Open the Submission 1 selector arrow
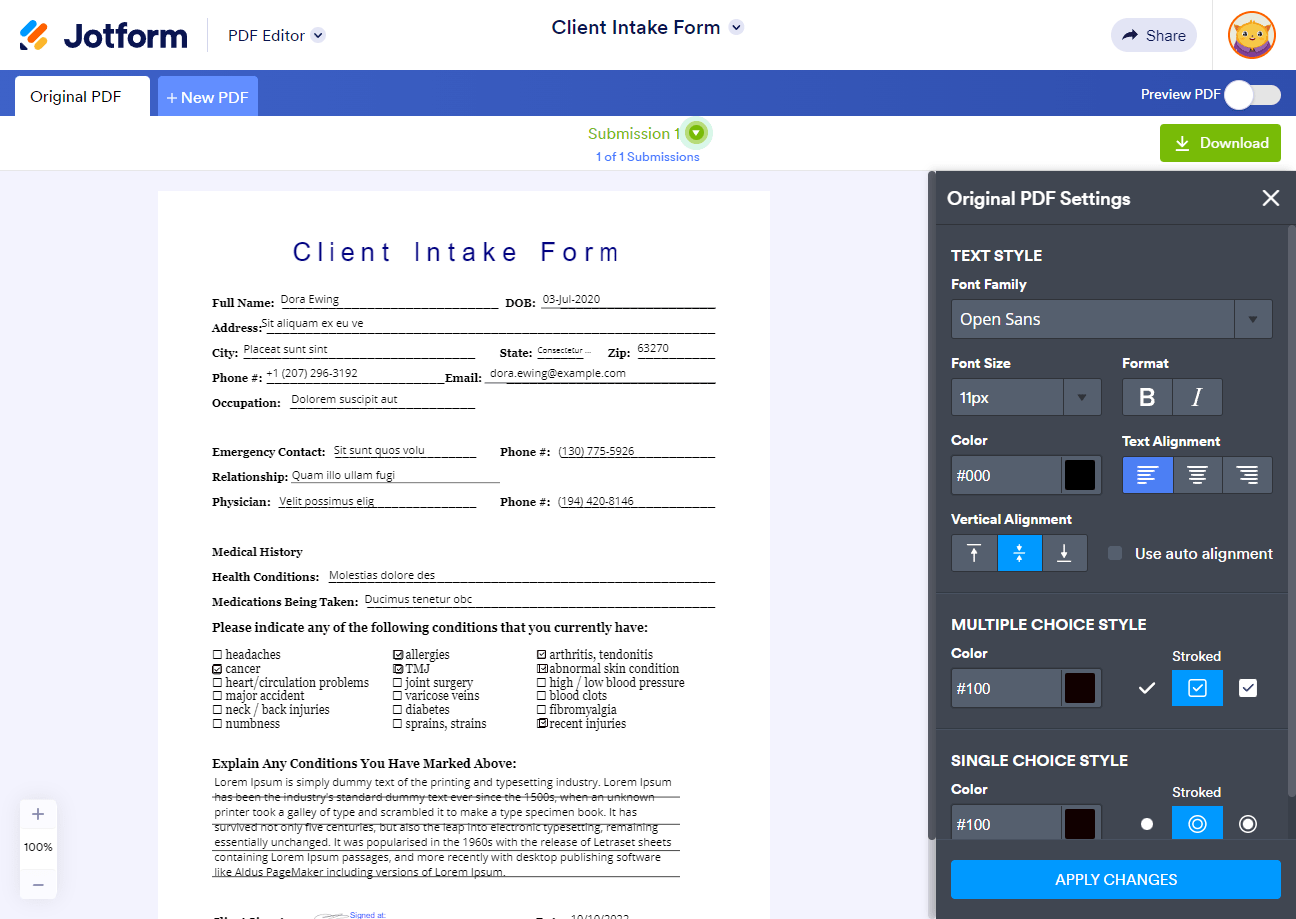 point(697,133)
